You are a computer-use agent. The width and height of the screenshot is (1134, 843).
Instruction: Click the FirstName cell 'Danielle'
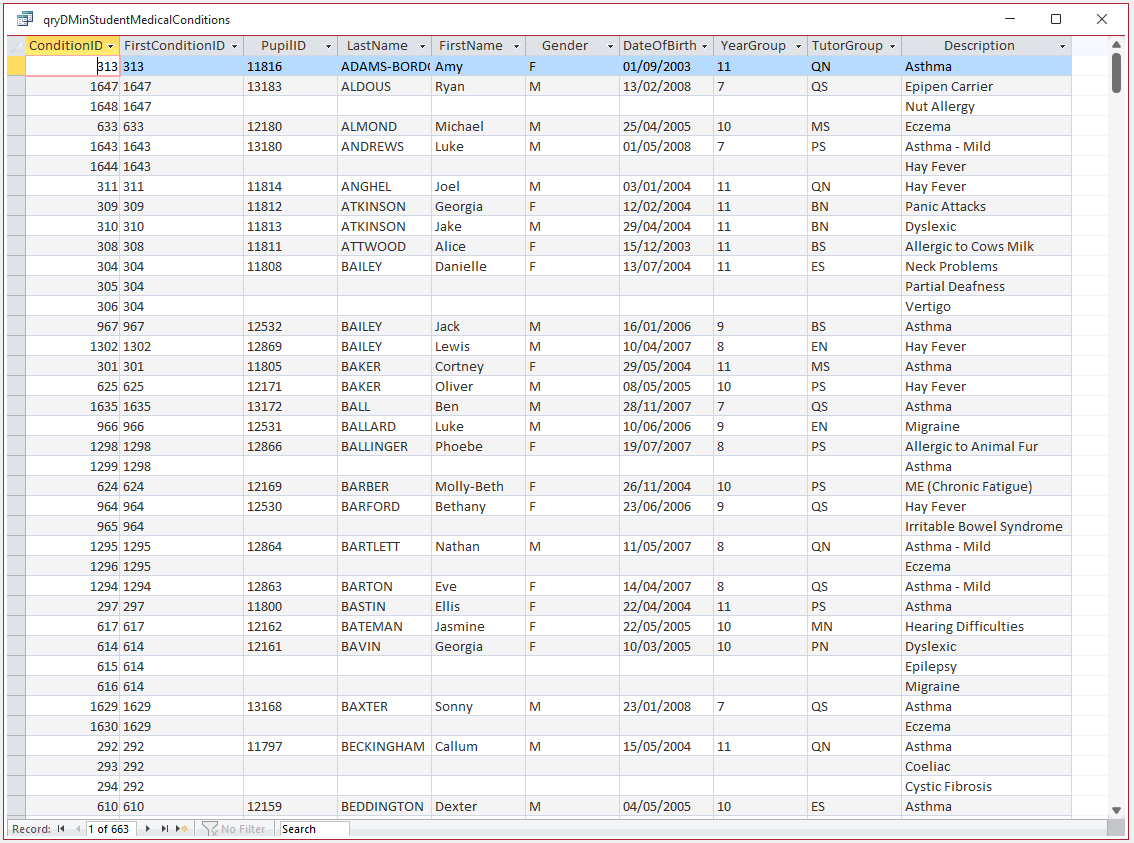pyautogui.click(x=478, y=267)
